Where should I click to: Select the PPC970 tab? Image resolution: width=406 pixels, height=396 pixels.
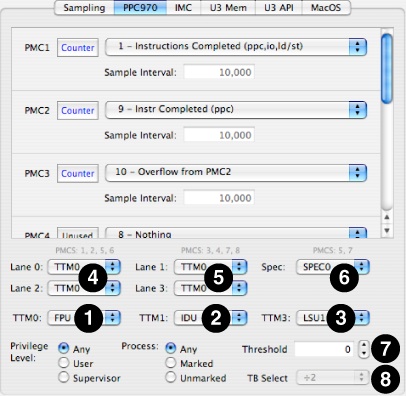pyautogui.click(x=140, y=8)
